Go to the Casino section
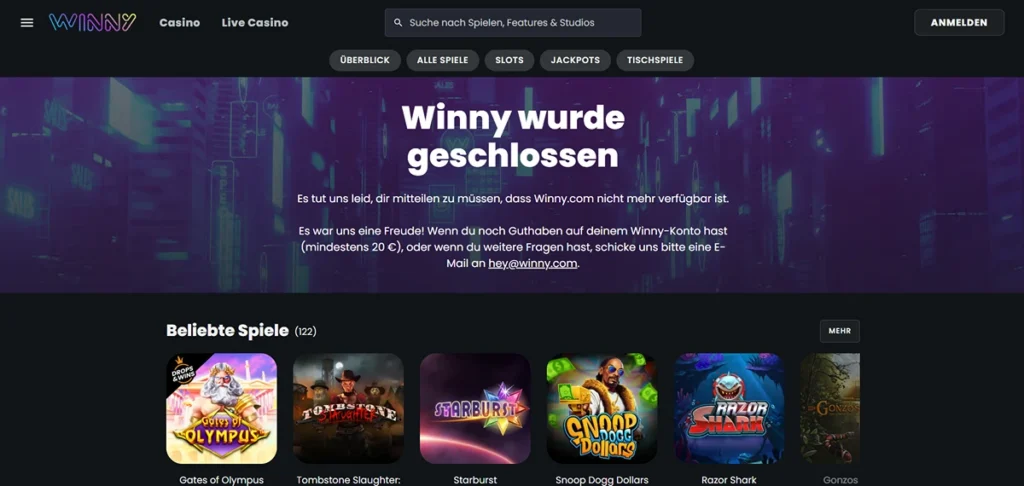The height and width of the screenshot is (486, 1024). (x=180, y=23)
